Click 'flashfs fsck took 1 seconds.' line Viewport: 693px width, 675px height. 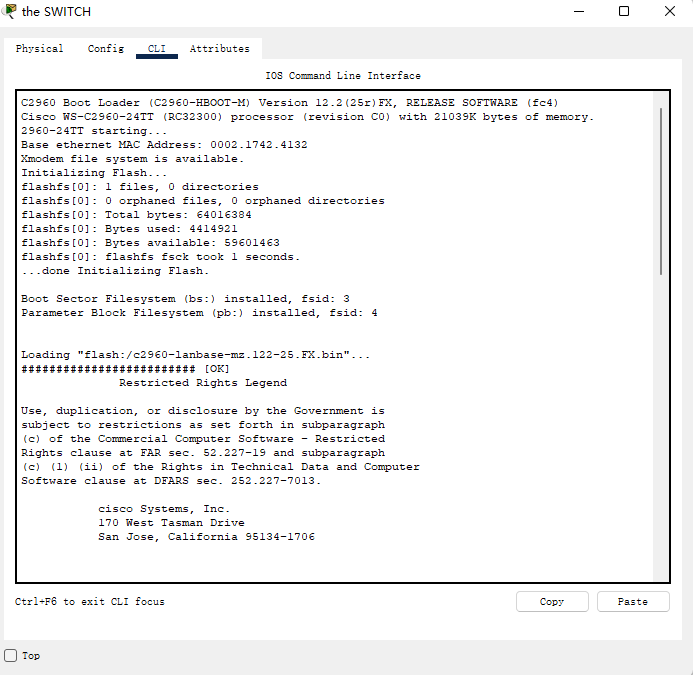[160, 257]
